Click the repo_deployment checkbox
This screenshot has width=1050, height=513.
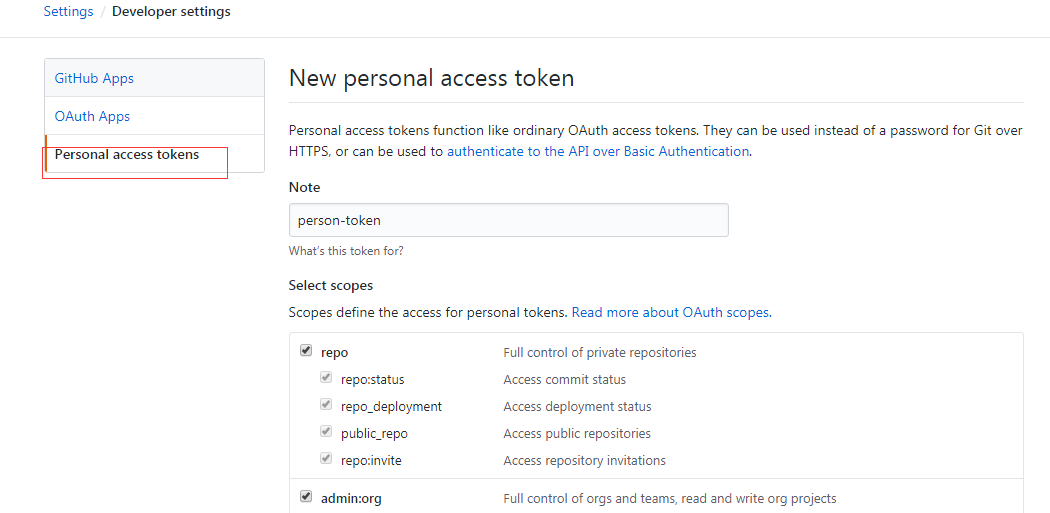coord(326,405)
